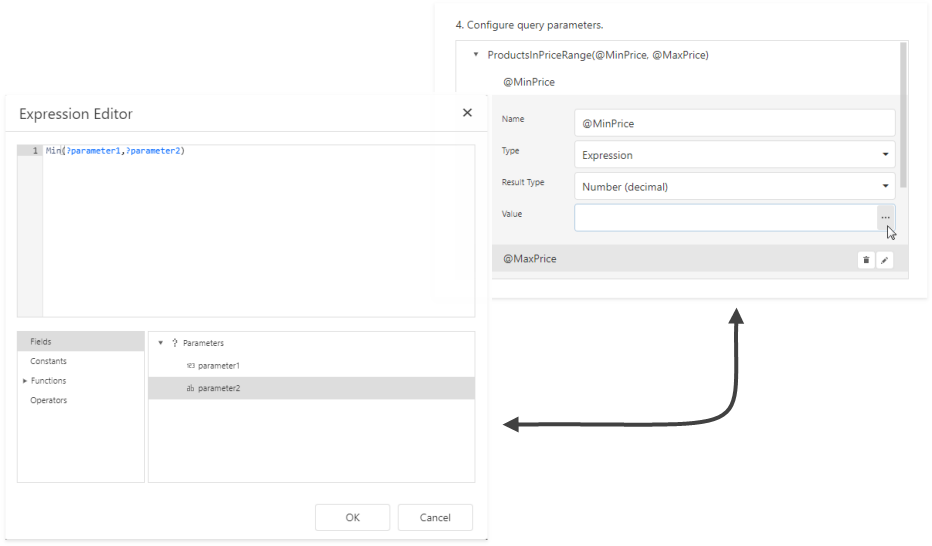Click the question mark Parameters icon
Image resolution: width=932 pixels, height=546 pixels.
click(175, 343)
